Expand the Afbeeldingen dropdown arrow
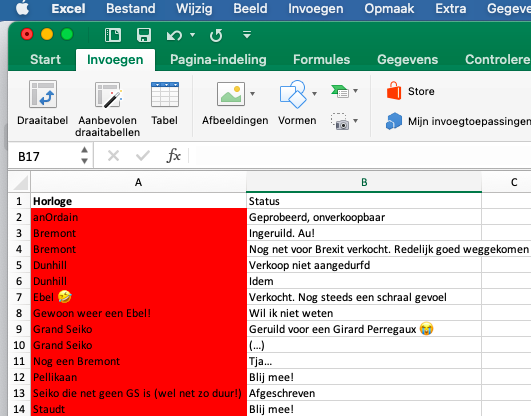Screen dimensions: 531x416 click(x=253, y=94)
